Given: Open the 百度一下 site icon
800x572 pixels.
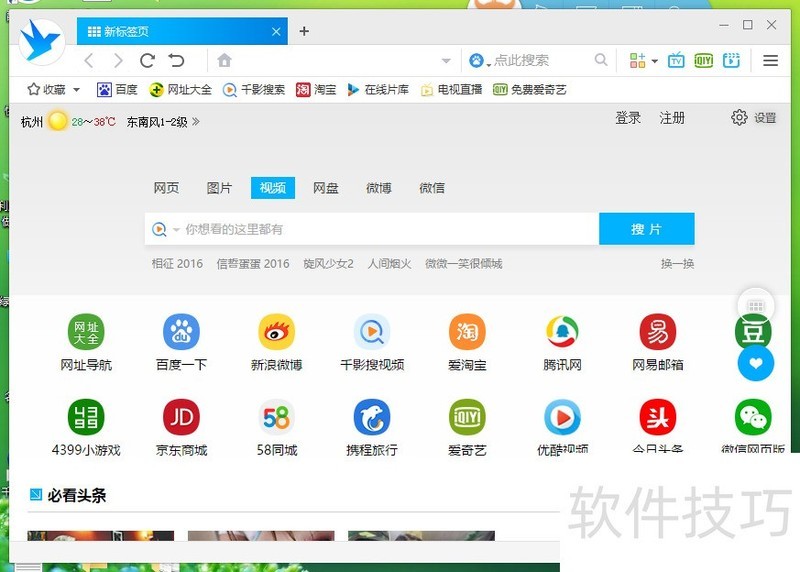Looking at the screenshot, I should (181, 332).
